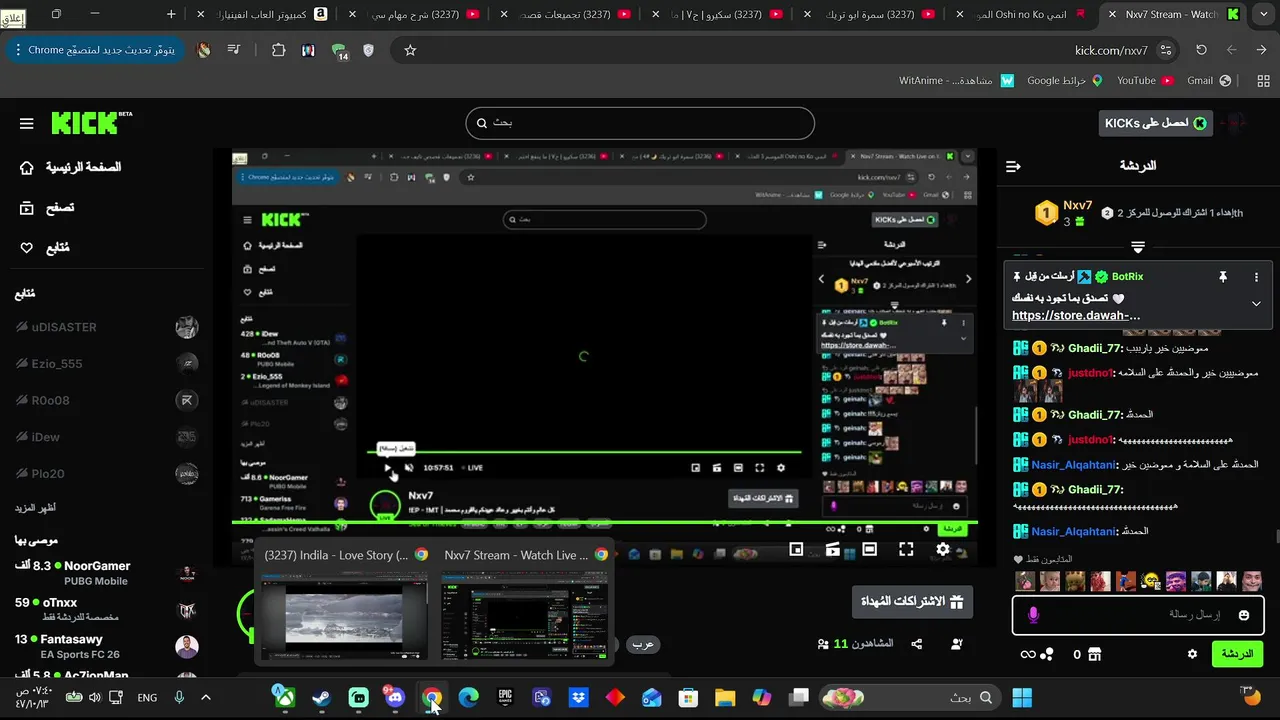Open the Browse sidebar item (تصفح)
This screenshot has width=1280, height=720.
pyautogui.click(x=47, y=208)
